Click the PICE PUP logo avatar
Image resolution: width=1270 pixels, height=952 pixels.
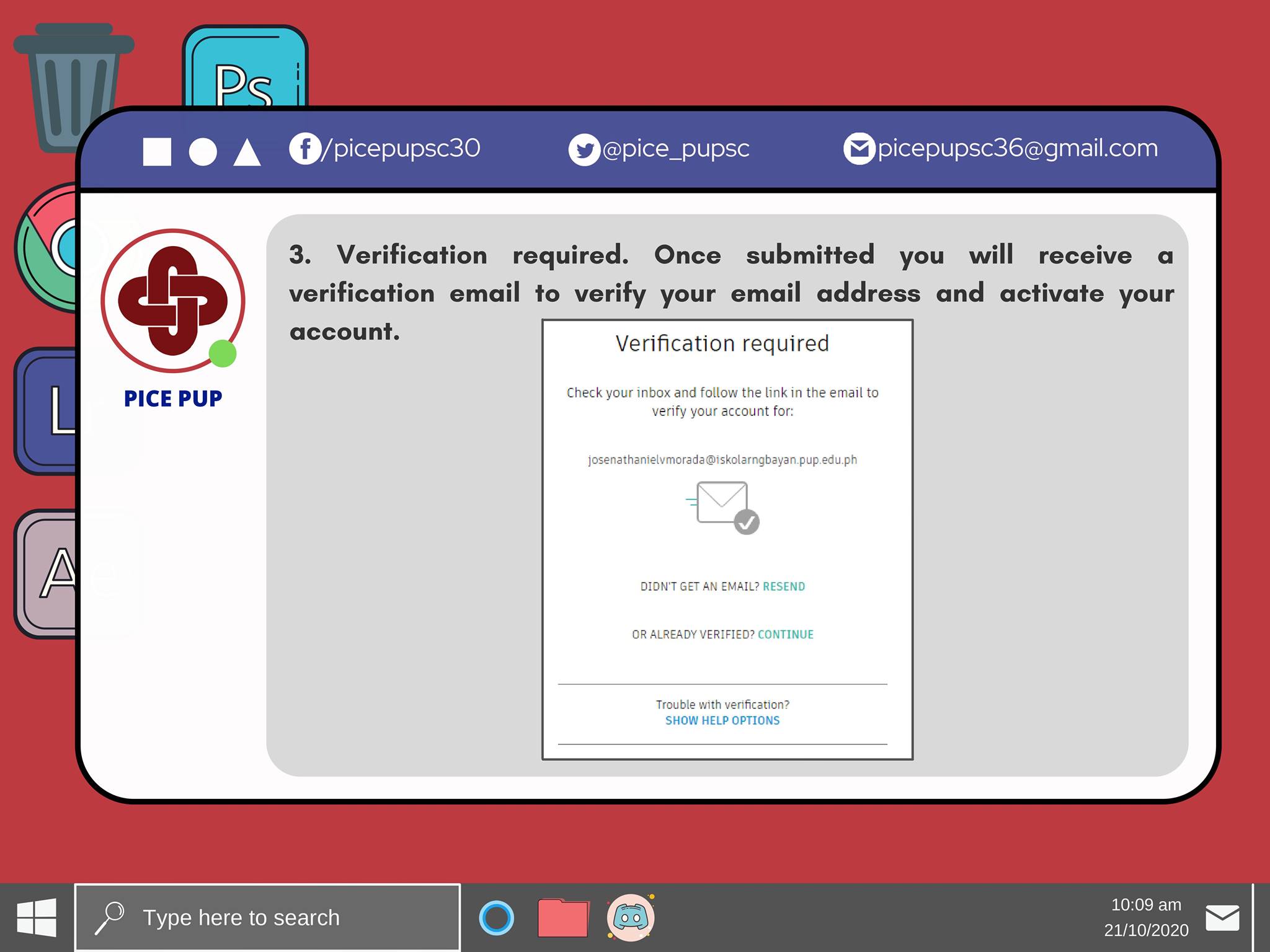[x=173, y=301]
